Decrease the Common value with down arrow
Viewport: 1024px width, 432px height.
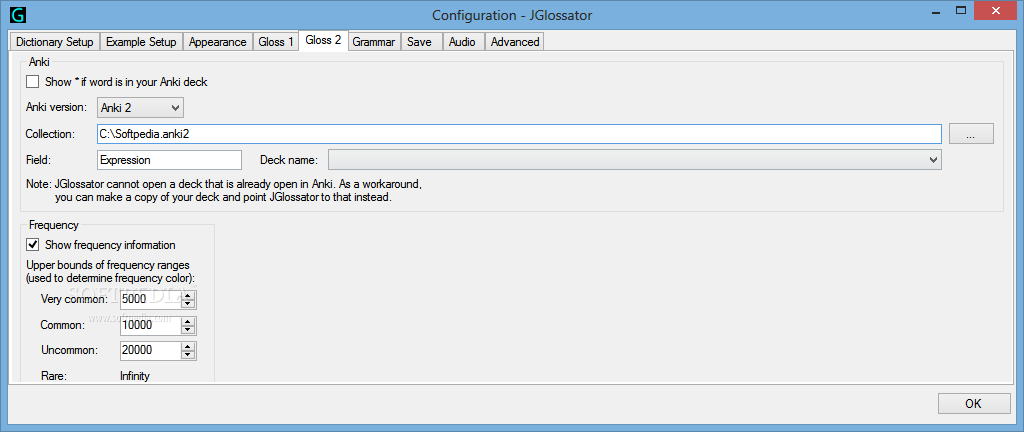189,330
